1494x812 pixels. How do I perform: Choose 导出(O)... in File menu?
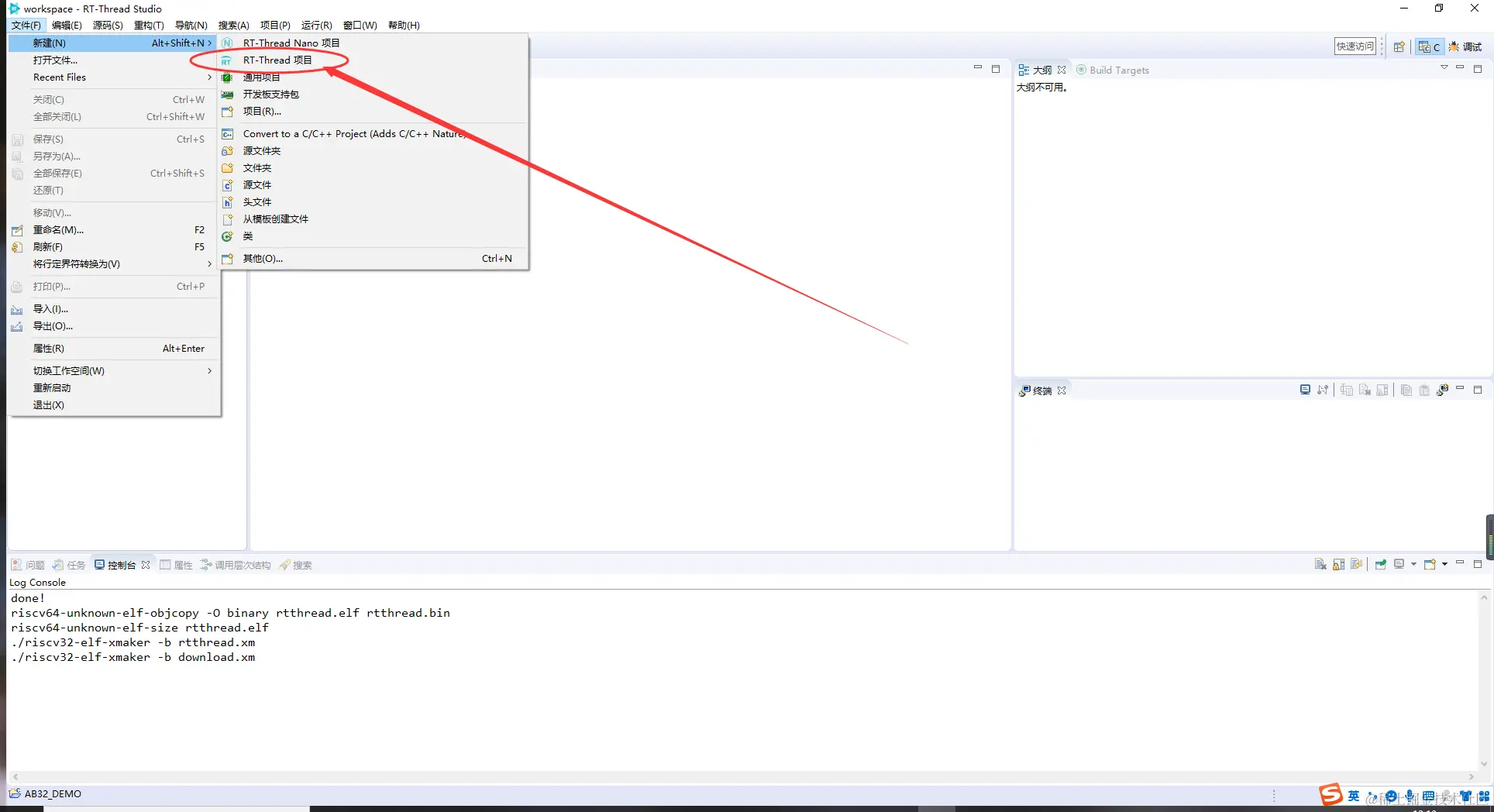coord(114,326)
